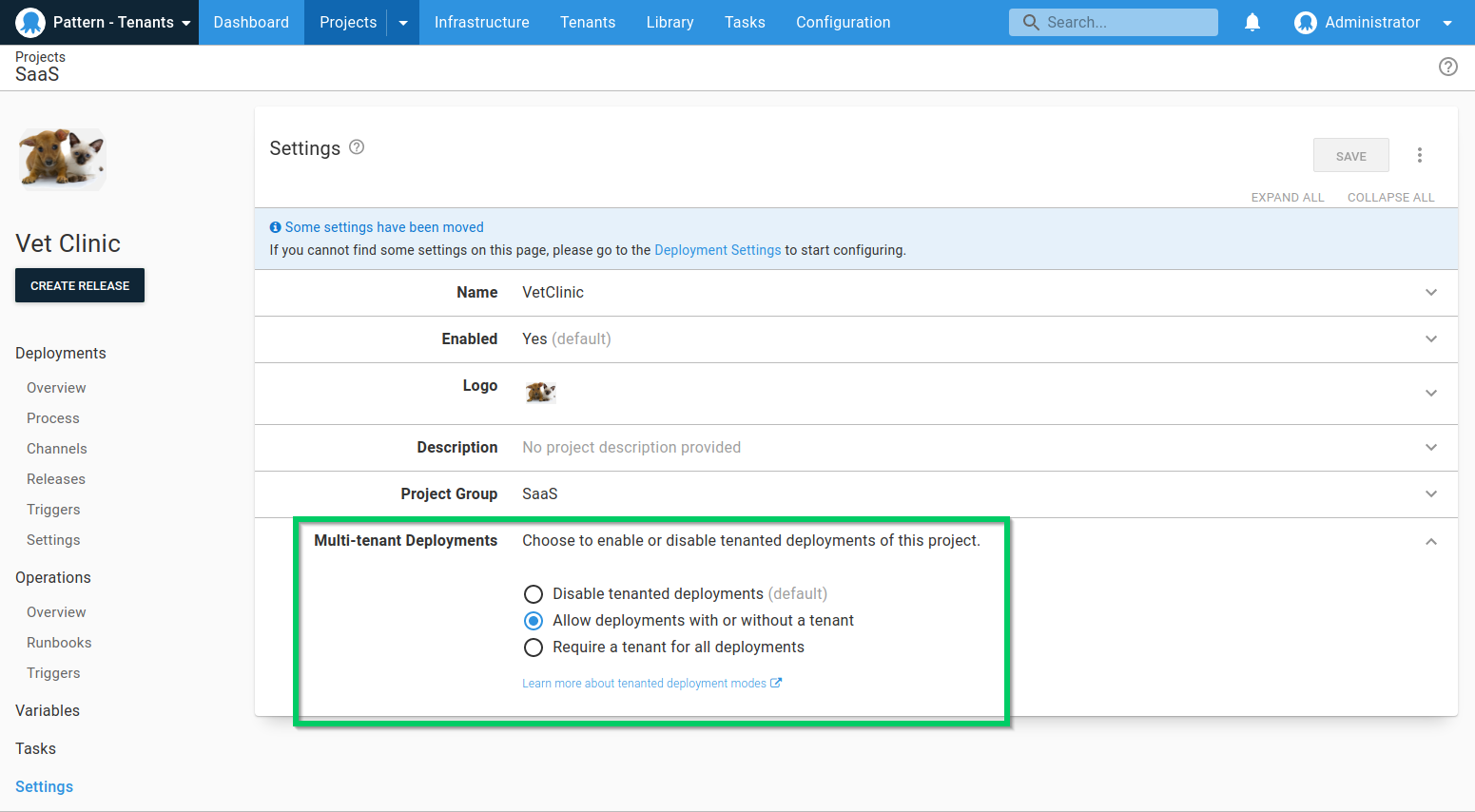Click the help icon beside Settings heading
The height and width of the screenshot is (812, 1475).
coord(357,147)
